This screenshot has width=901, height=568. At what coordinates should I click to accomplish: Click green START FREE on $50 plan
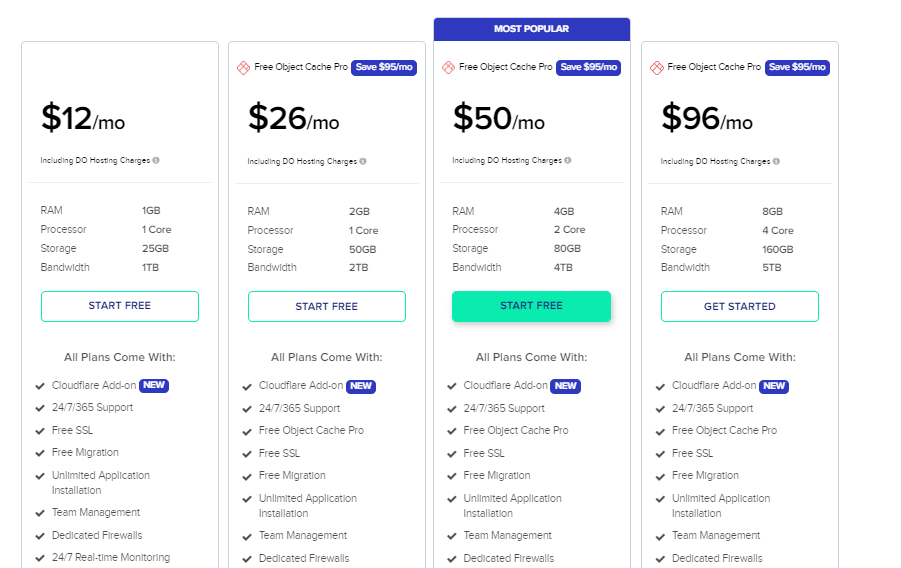[x=532, y=306]
